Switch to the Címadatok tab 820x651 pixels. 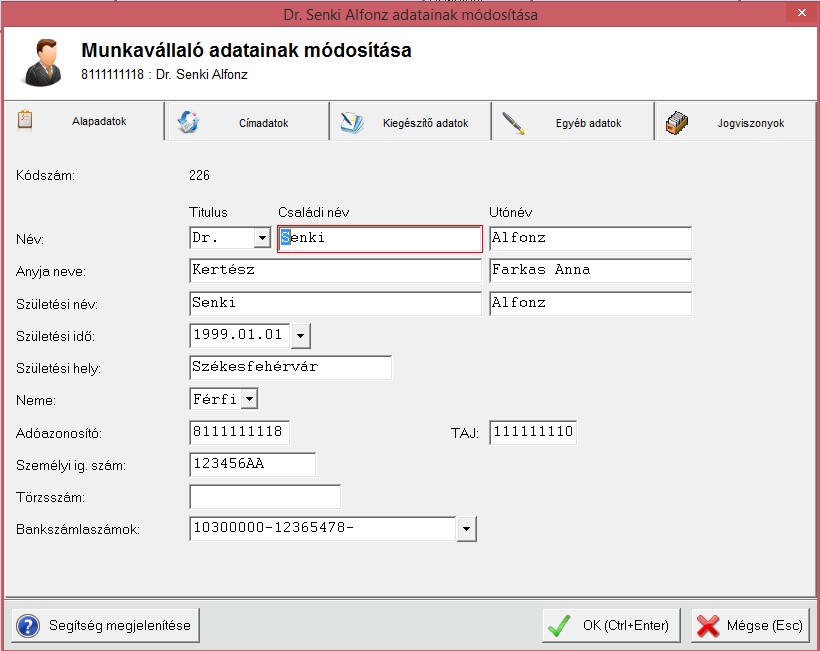point(263,124)
